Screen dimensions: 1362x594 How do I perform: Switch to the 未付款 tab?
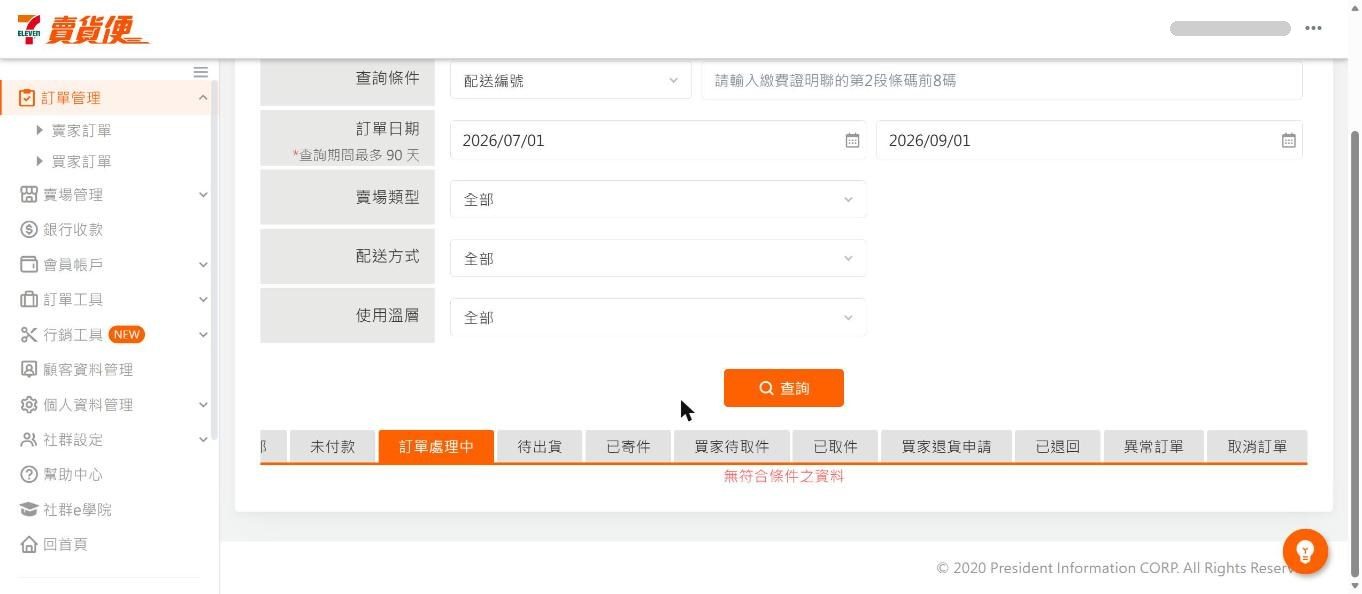click(332, 446)
